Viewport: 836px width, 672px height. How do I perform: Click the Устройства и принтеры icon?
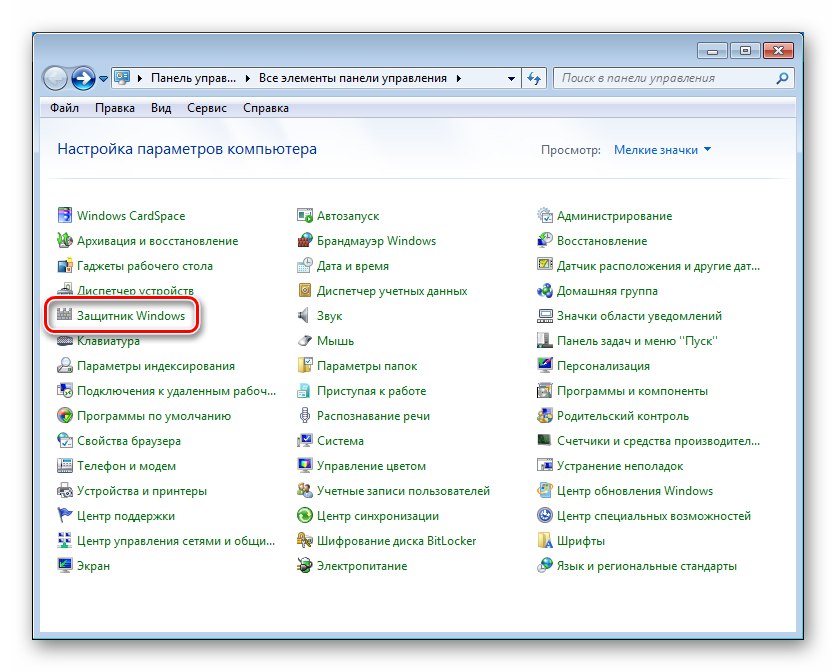[65, 491]
